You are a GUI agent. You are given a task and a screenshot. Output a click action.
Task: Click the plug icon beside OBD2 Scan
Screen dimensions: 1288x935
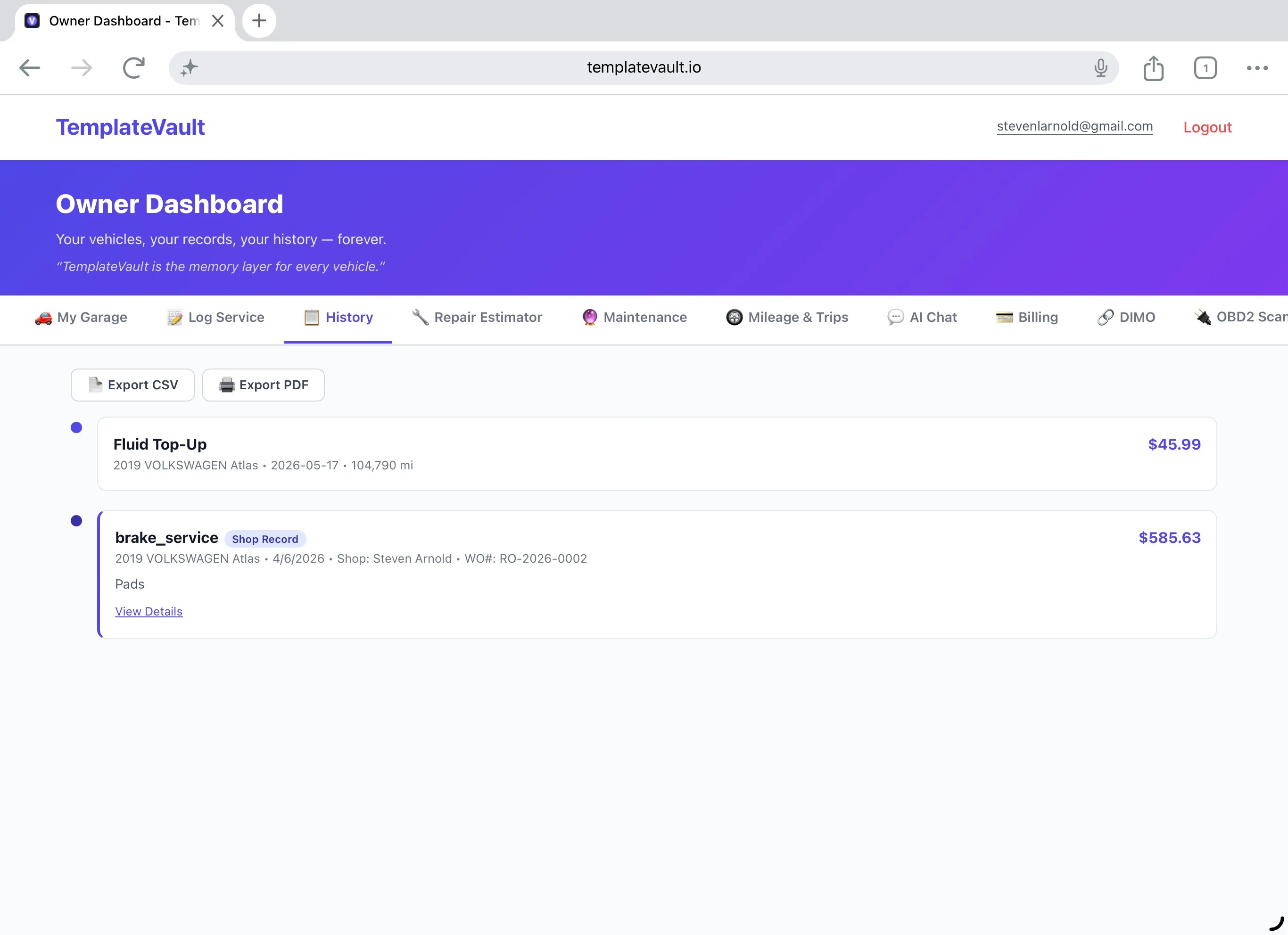pos(1203,317)
